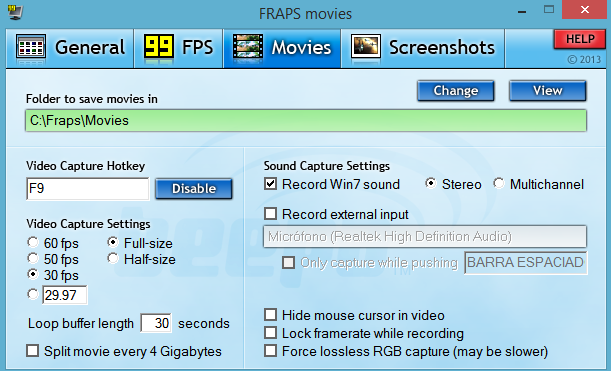Check Split movie every 4 Gigabytes

pyautogui.click(x=33, y=351)
